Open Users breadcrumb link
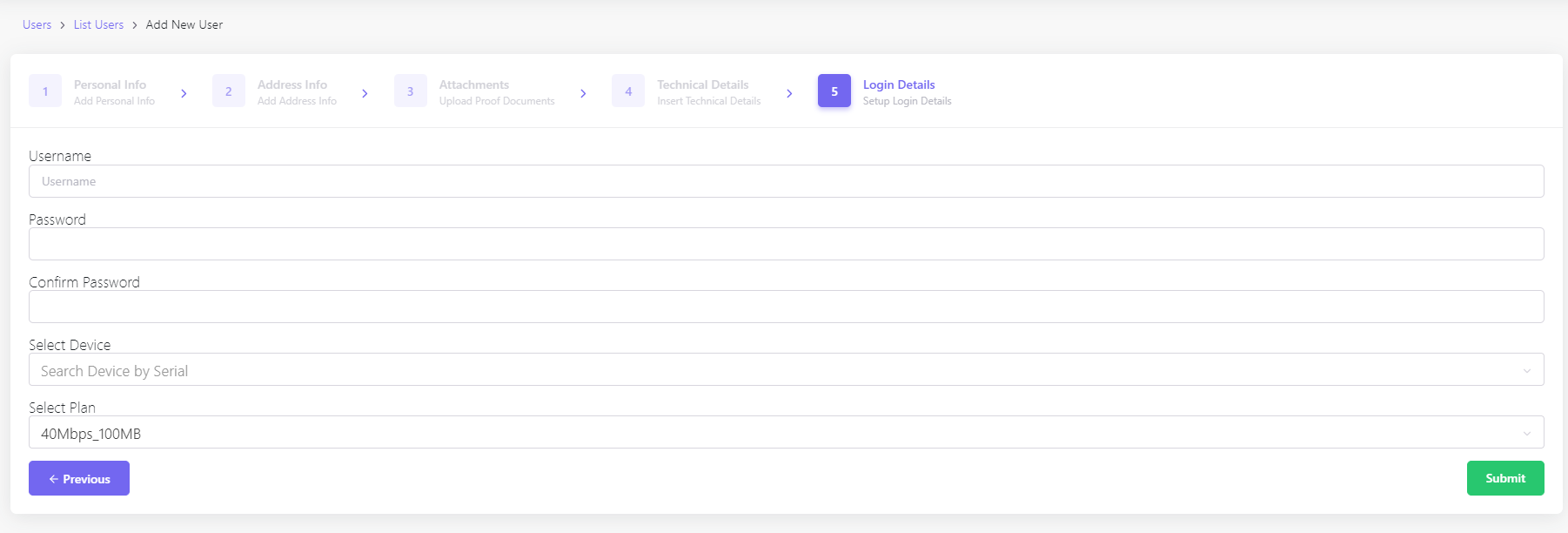The image size is (1568, 533). tap(37, 24)
